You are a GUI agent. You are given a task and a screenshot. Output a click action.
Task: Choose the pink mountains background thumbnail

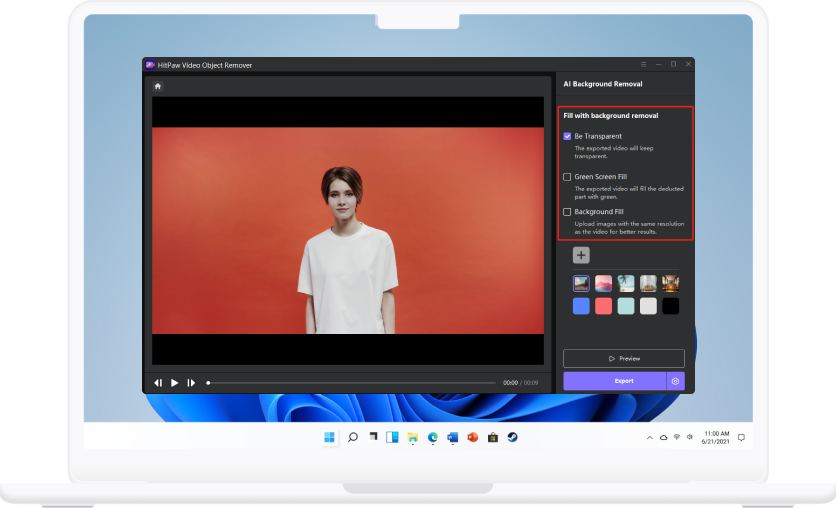tap(603, 284)
